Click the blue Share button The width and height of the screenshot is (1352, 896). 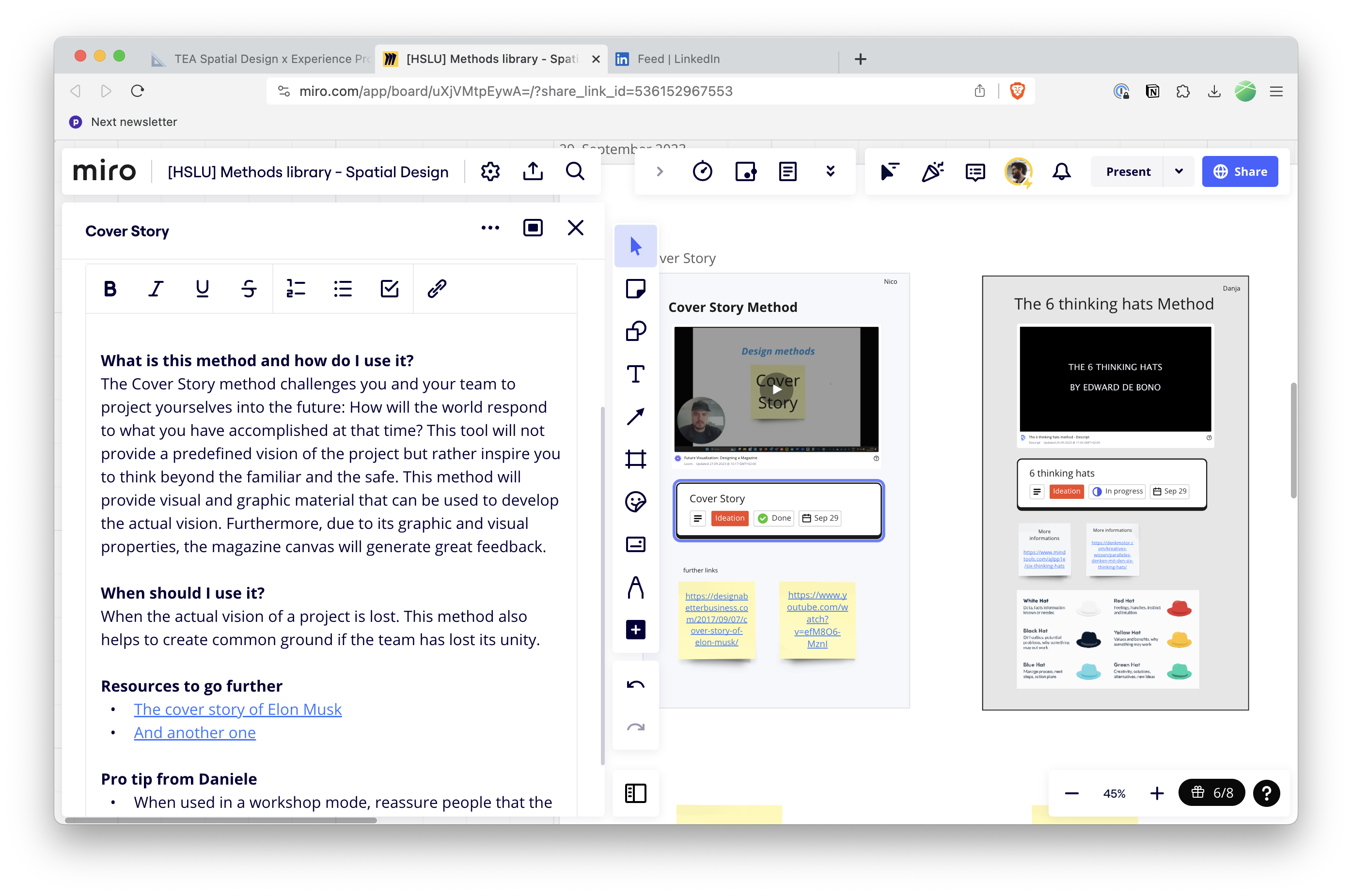tap(1240, 171)
